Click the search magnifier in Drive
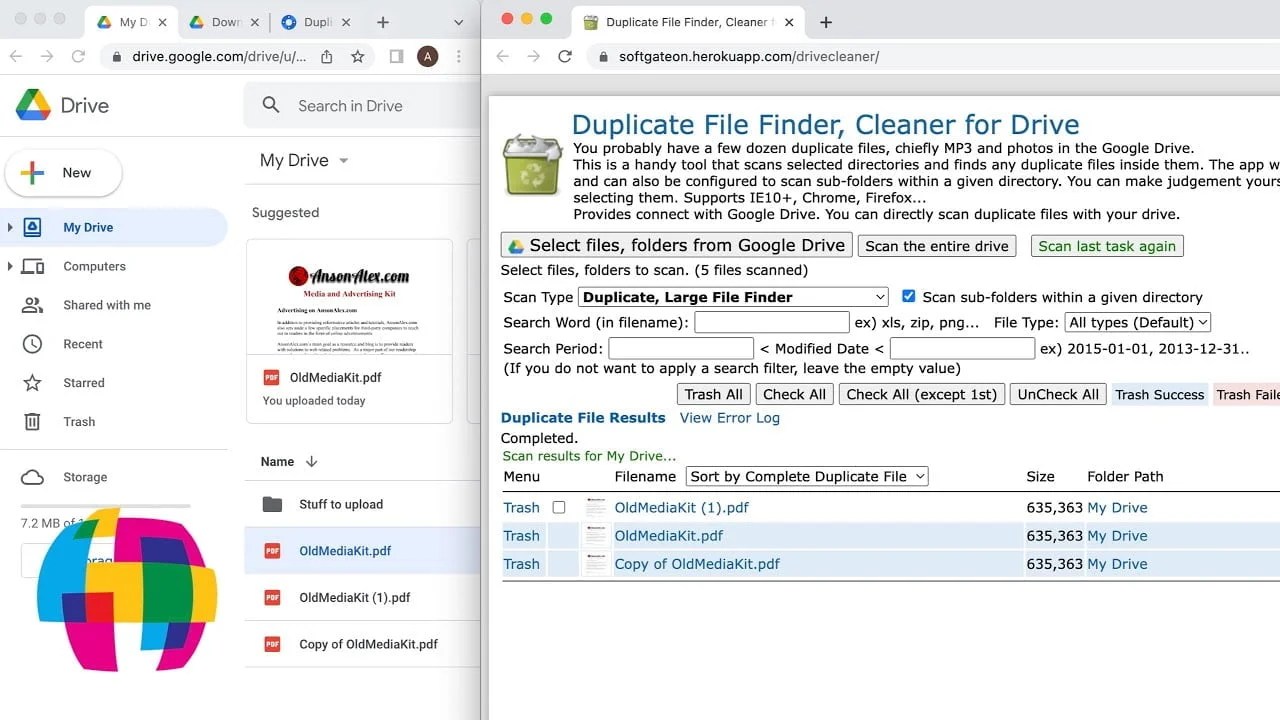This screenshot has height=720, width=1280. (269, 105)
